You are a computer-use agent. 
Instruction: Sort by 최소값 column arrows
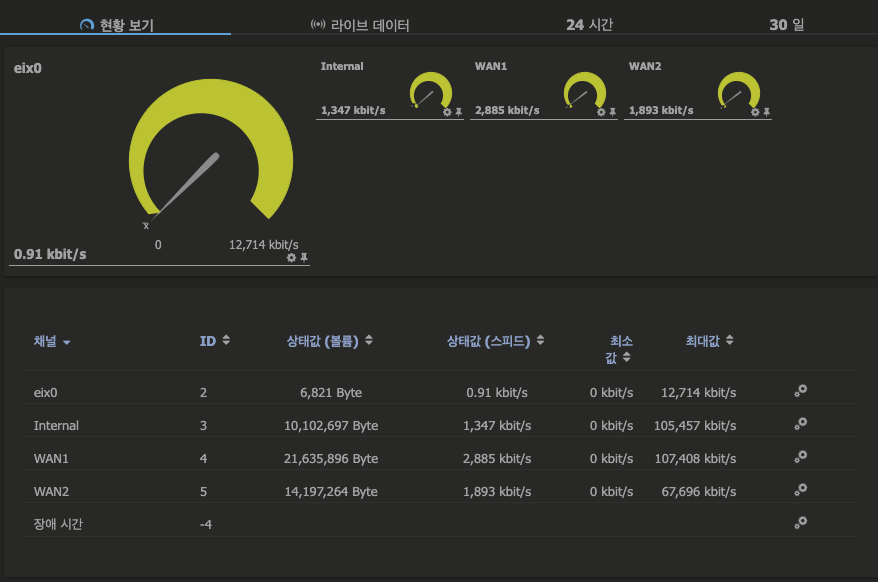(x=627, y=357)
